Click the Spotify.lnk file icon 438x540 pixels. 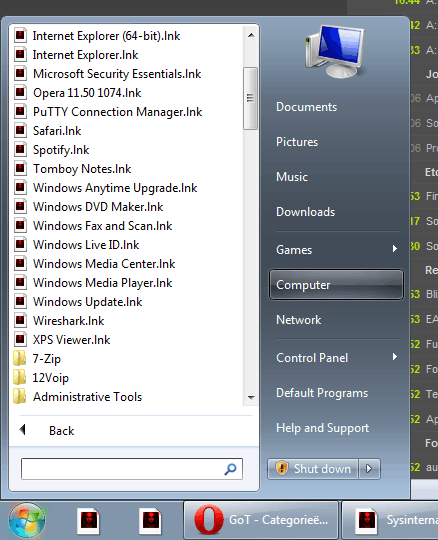click(20, 149)
